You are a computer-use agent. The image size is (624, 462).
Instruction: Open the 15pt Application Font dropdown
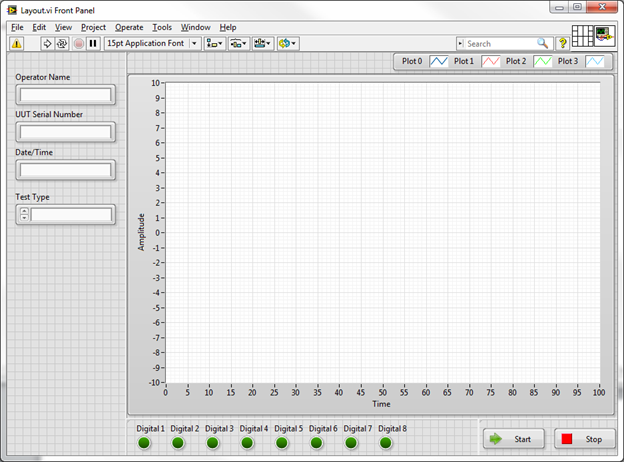point(152,44)
